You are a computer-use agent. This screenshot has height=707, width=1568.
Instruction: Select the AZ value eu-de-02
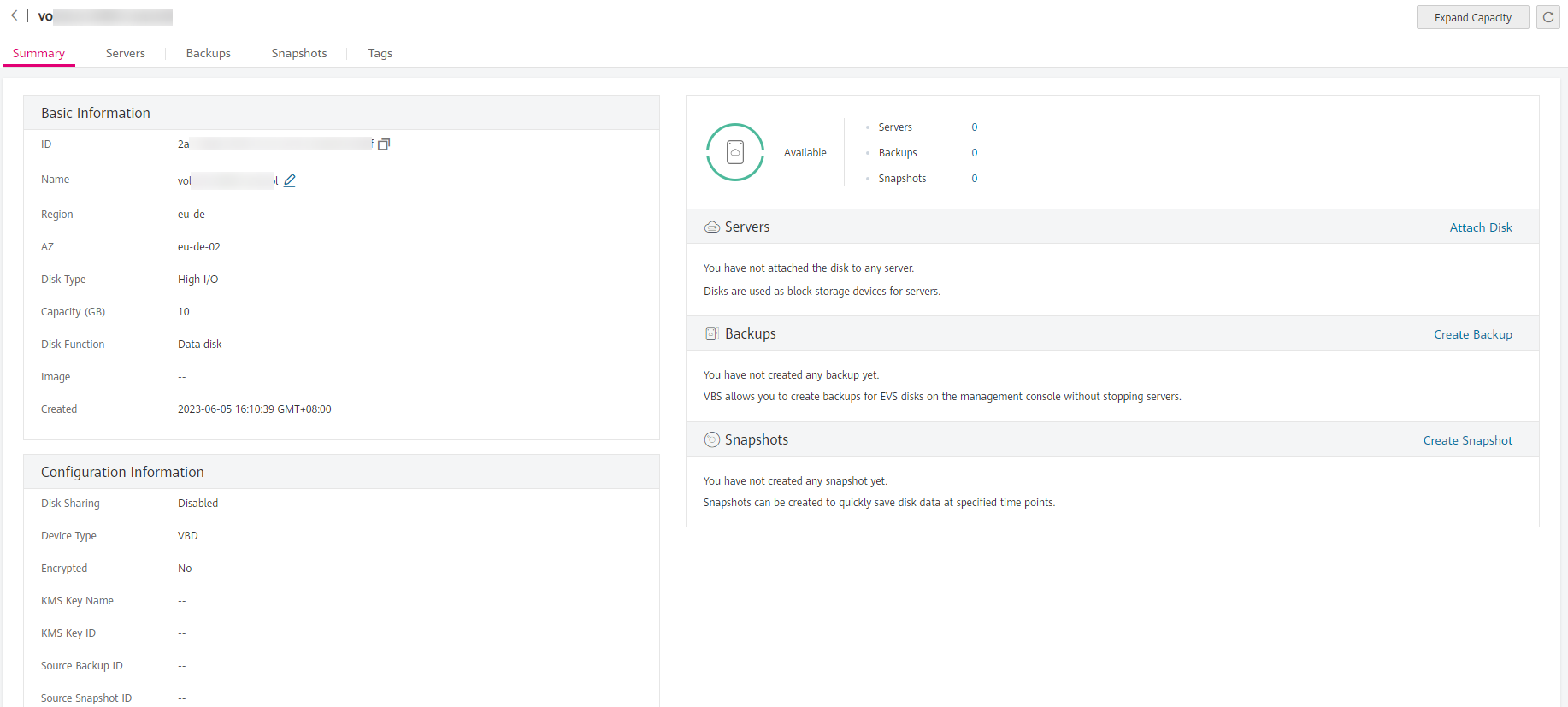click(x=199, y=247)
